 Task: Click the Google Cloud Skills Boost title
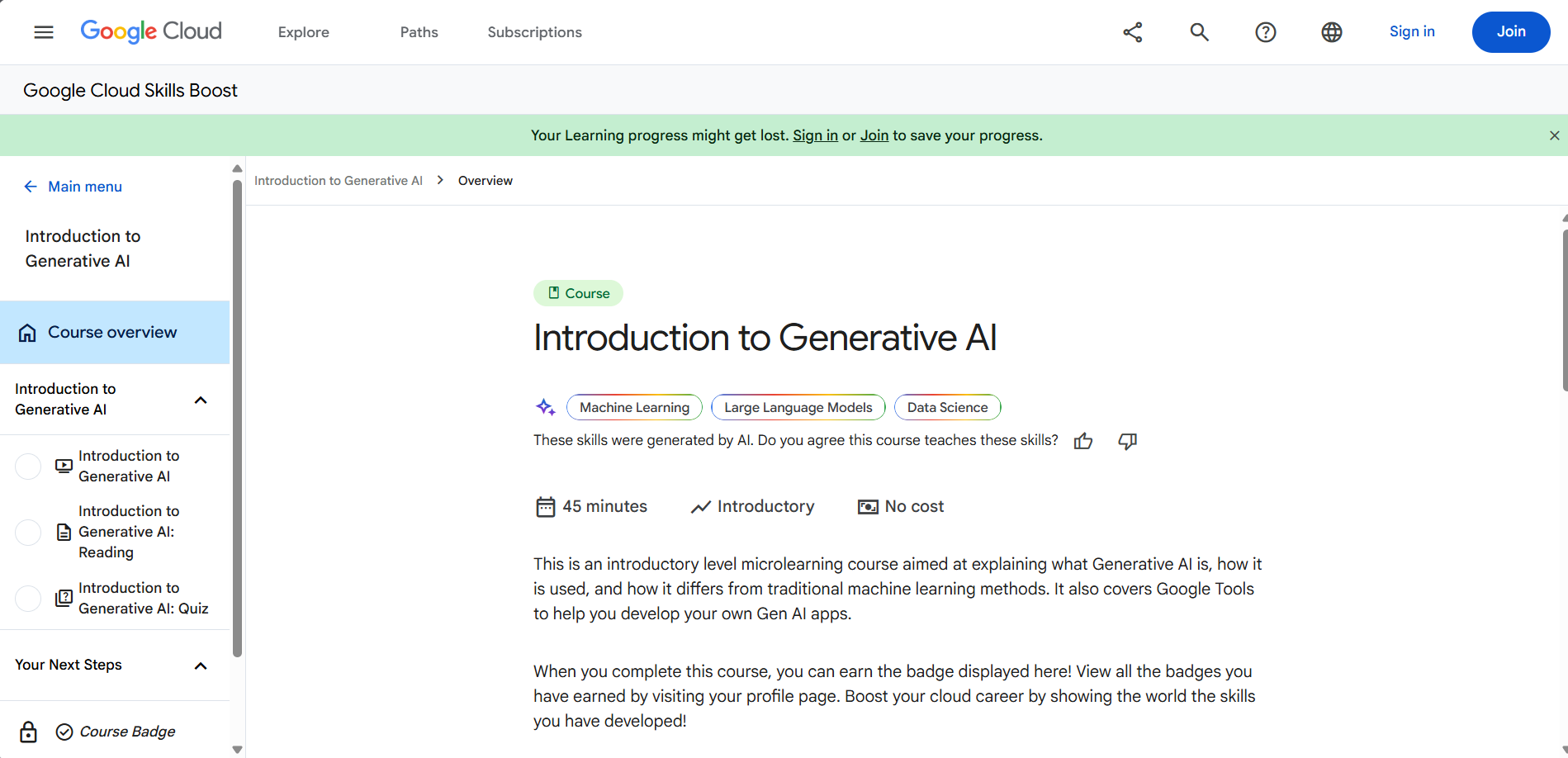click(130, 90)
